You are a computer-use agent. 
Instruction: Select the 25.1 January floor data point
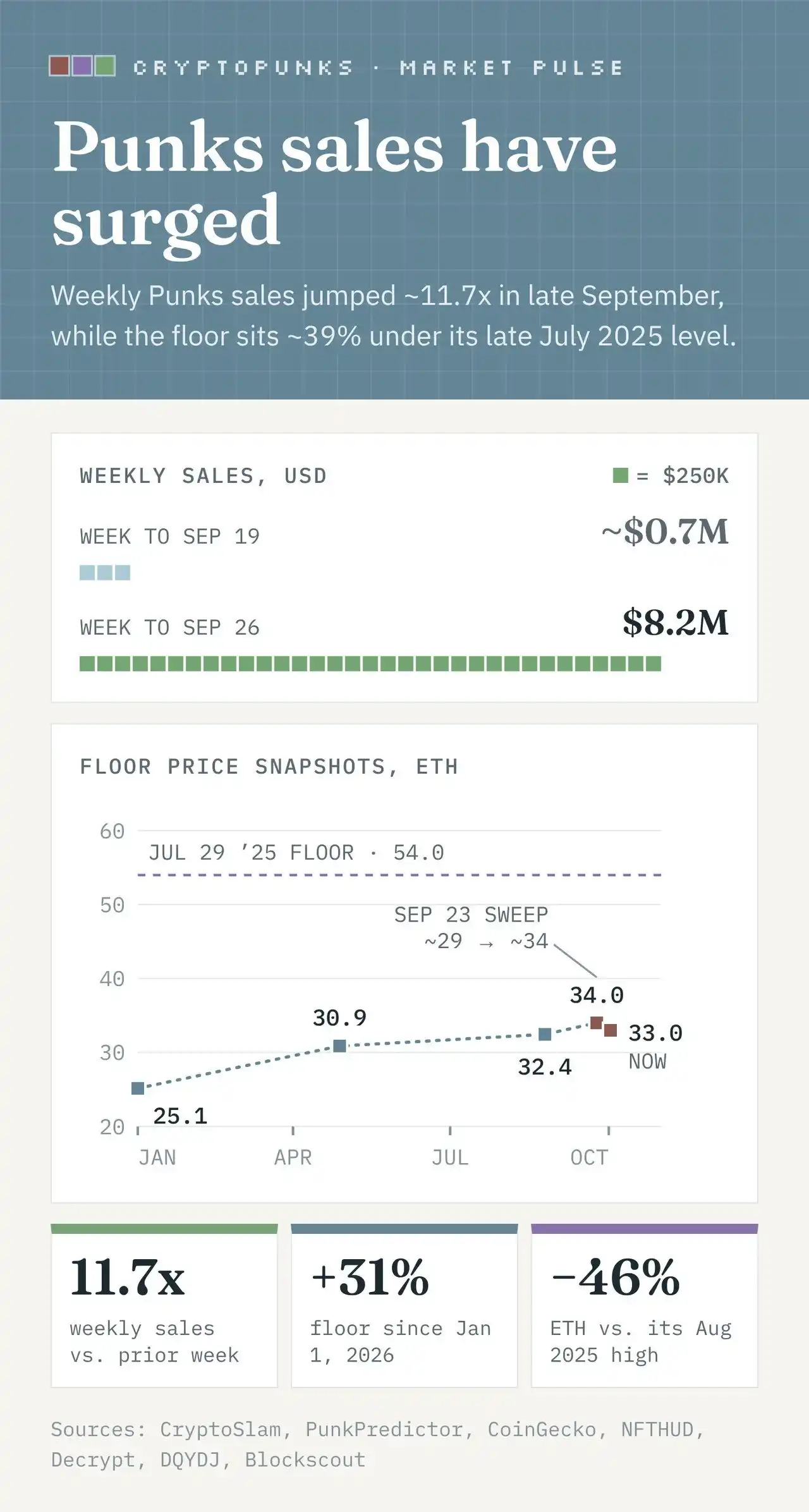[138, 1088]
